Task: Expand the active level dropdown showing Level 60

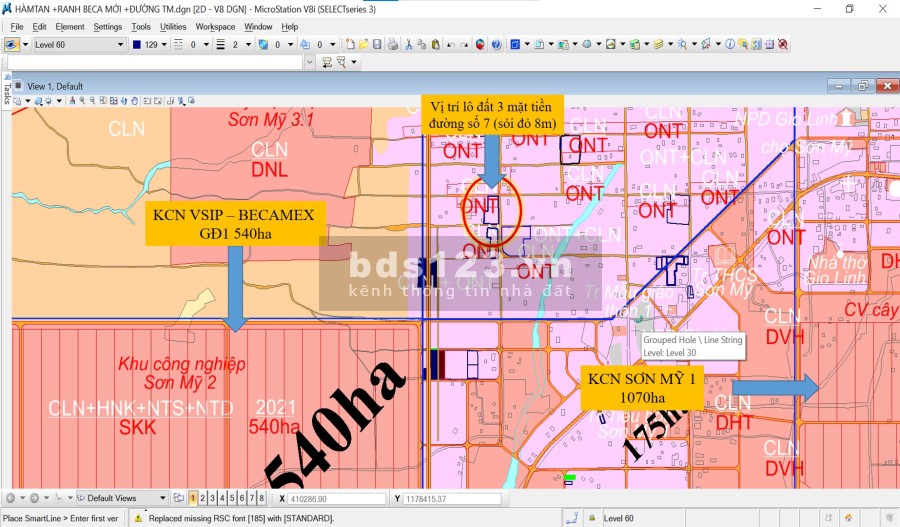Action: [120, 44]
